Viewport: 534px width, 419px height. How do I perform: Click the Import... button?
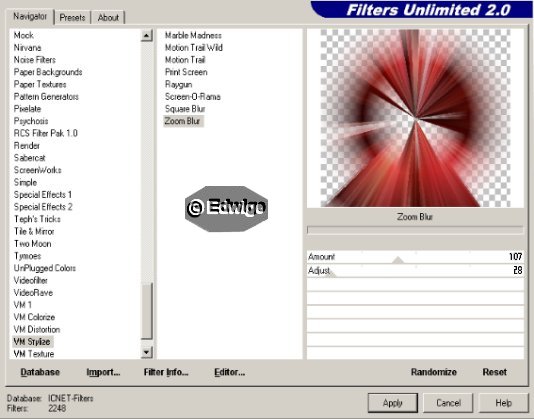pyautogui.click(x=103, y=372)
